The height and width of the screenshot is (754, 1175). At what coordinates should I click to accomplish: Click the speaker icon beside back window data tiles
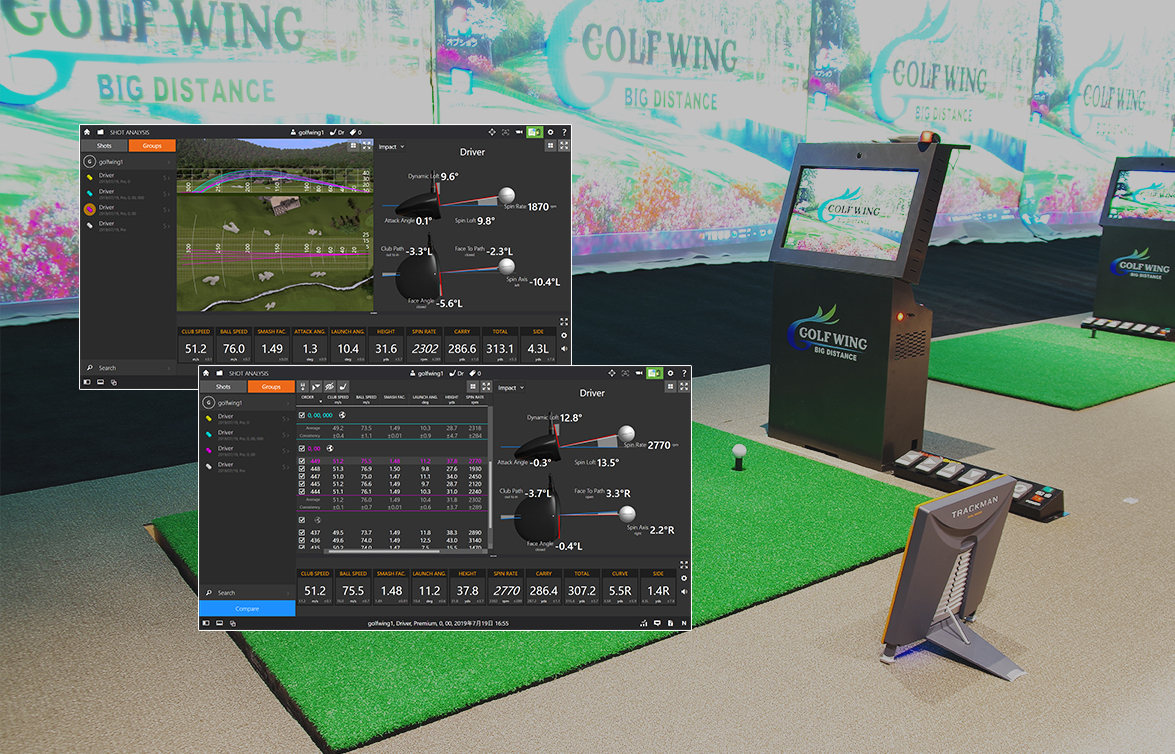point(564,349)
